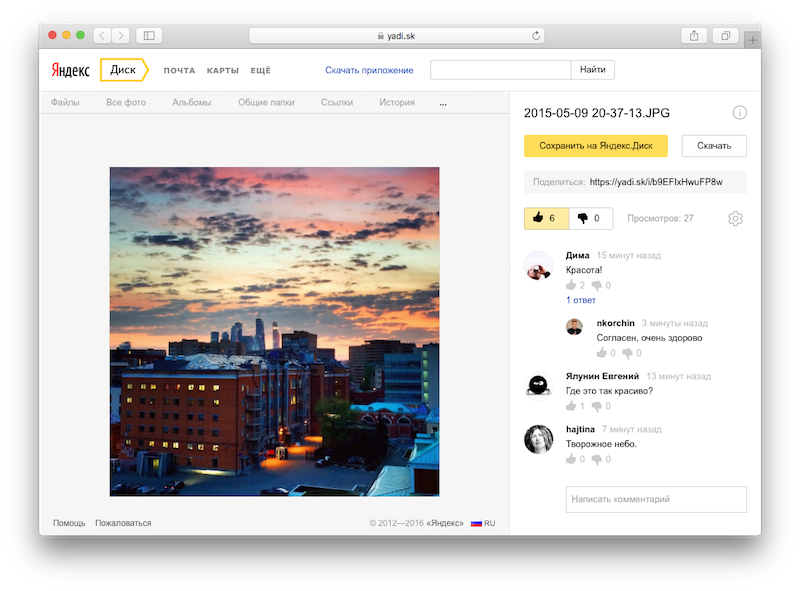
Task: Open Ялунин Евгений's avatar
Action: tap(538, 386)
